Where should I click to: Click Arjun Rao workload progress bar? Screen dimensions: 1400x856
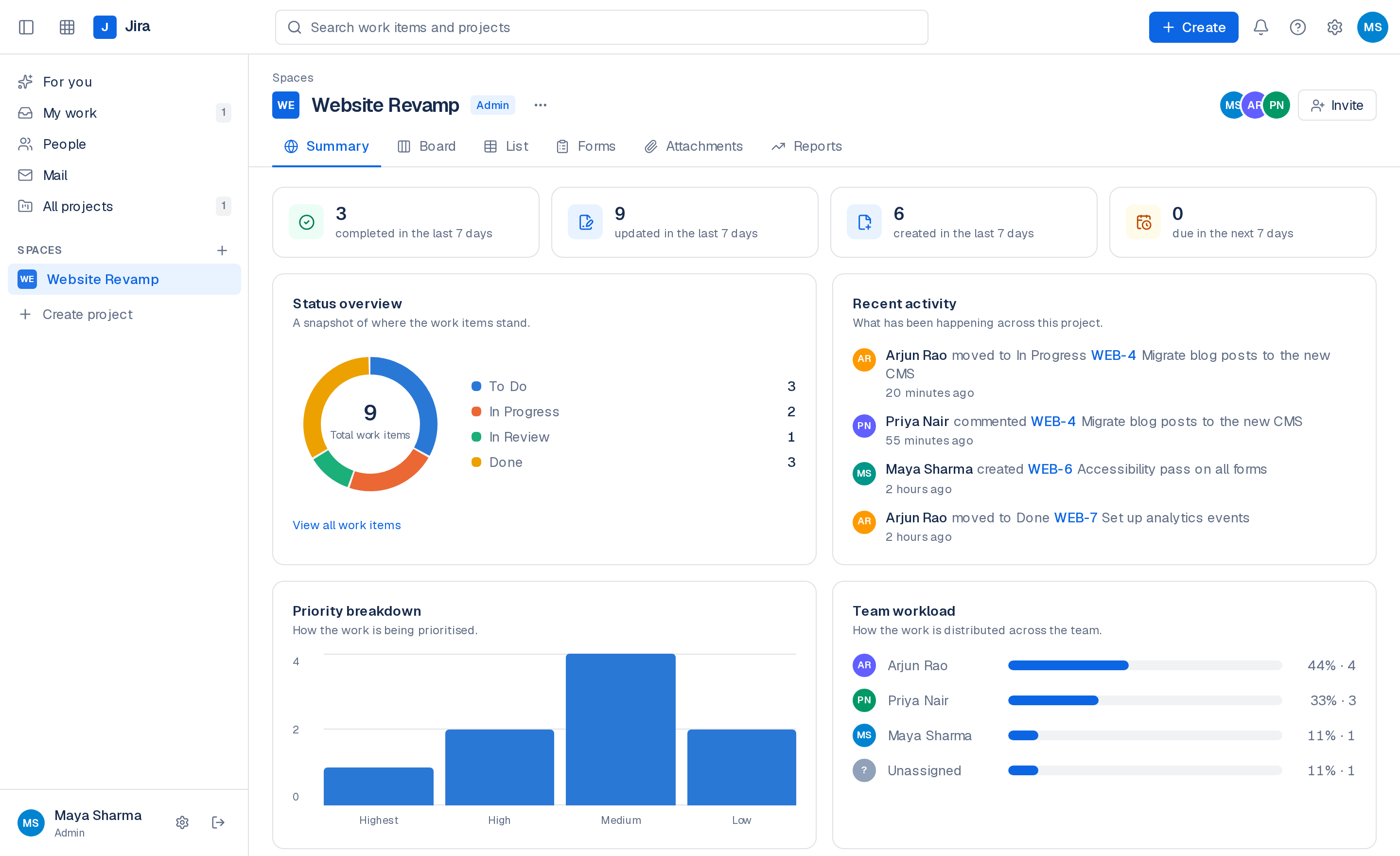tap(1145, 665)
